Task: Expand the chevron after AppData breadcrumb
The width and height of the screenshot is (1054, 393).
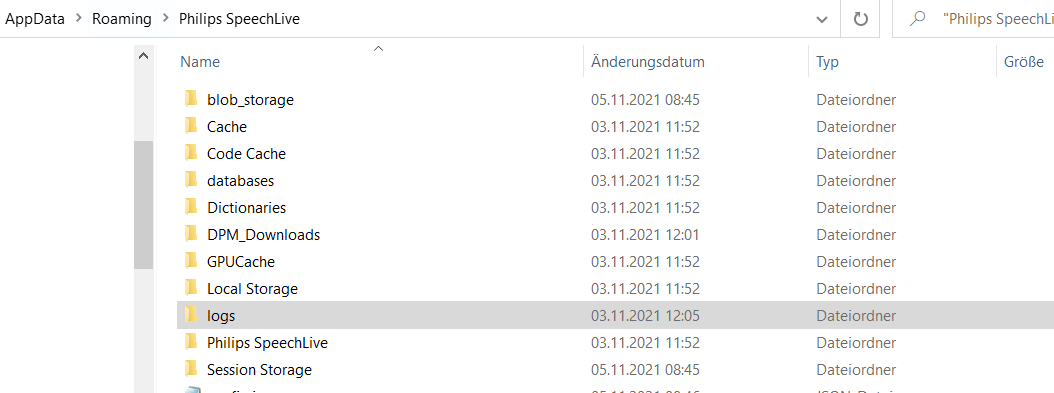Action: point(79,19)
